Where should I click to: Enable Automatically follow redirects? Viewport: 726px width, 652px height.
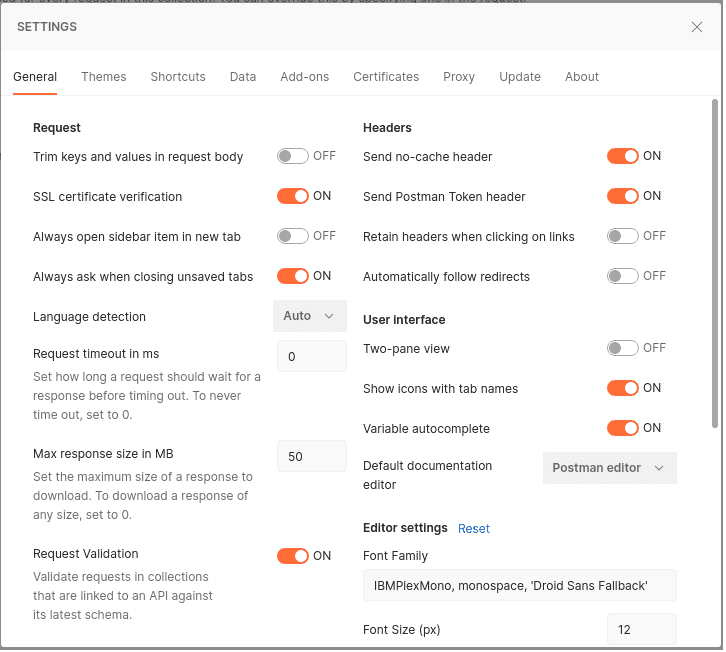point(623,276)
